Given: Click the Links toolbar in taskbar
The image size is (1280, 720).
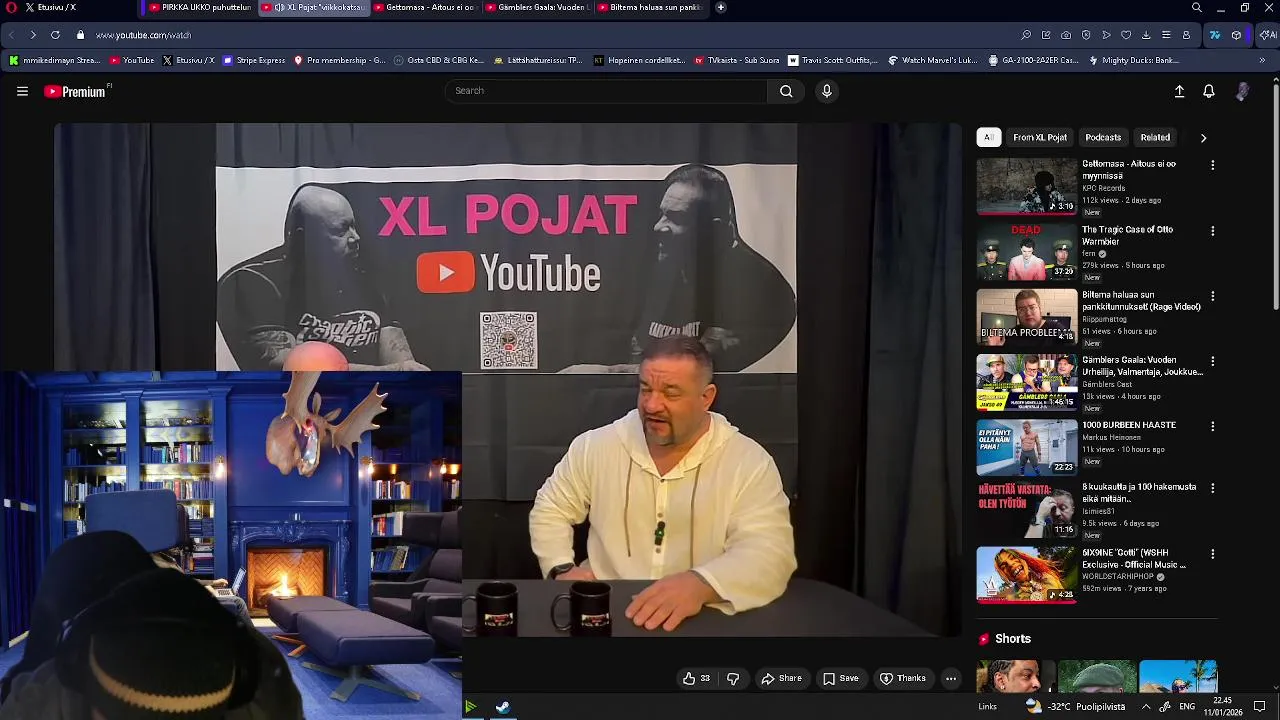Looking at the screenshot, I should click(987, 707).
